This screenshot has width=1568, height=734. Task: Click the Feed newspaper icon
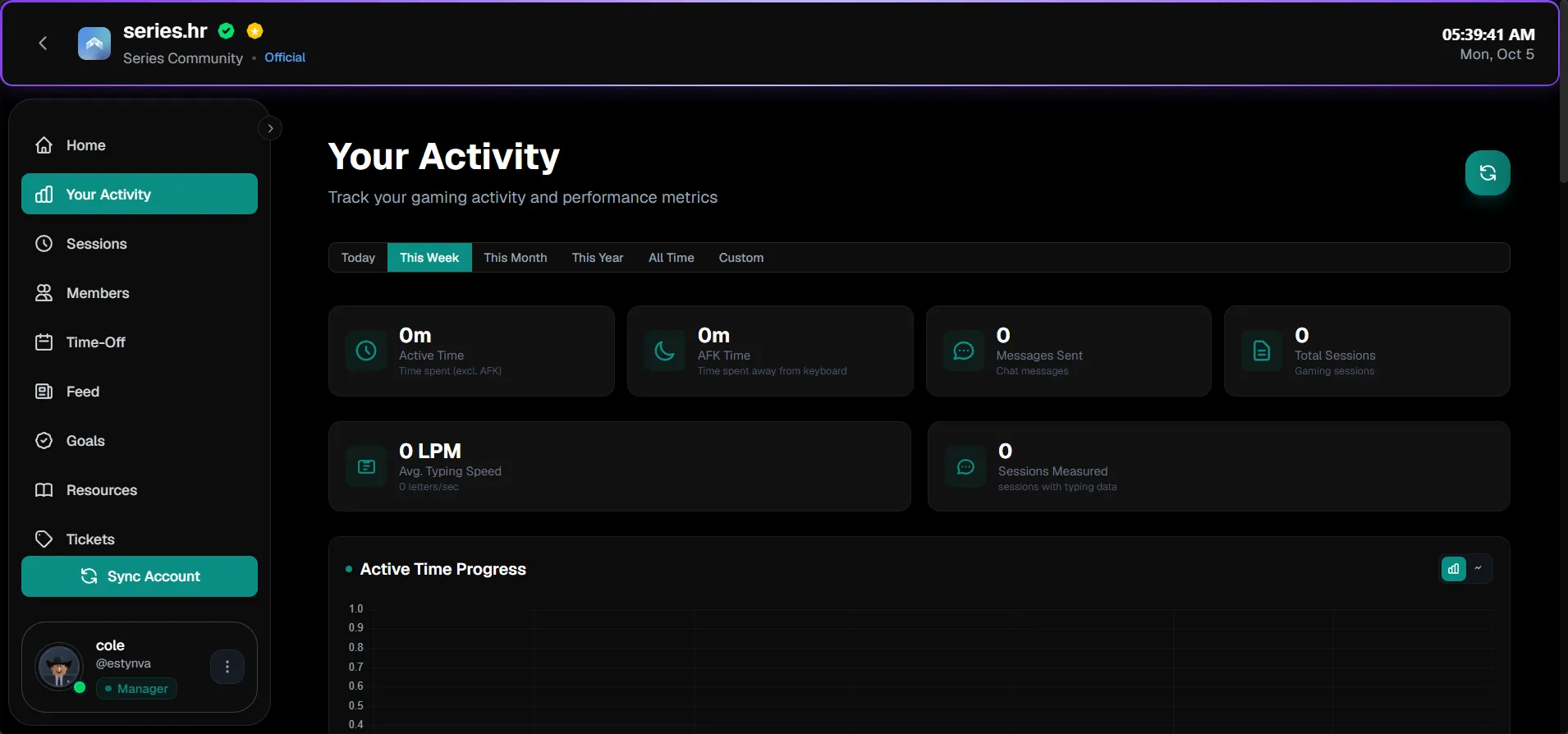tap(44, 392)
